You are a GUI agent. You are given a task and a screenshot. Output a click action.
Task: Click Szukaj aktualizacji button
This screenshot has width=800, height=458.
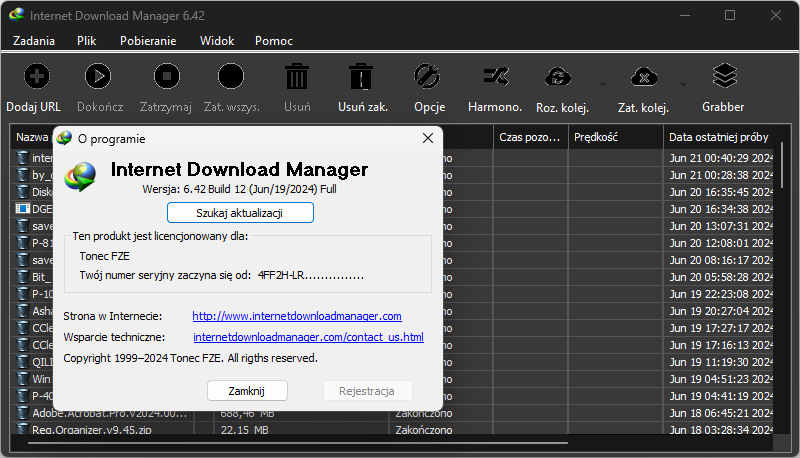240,213
